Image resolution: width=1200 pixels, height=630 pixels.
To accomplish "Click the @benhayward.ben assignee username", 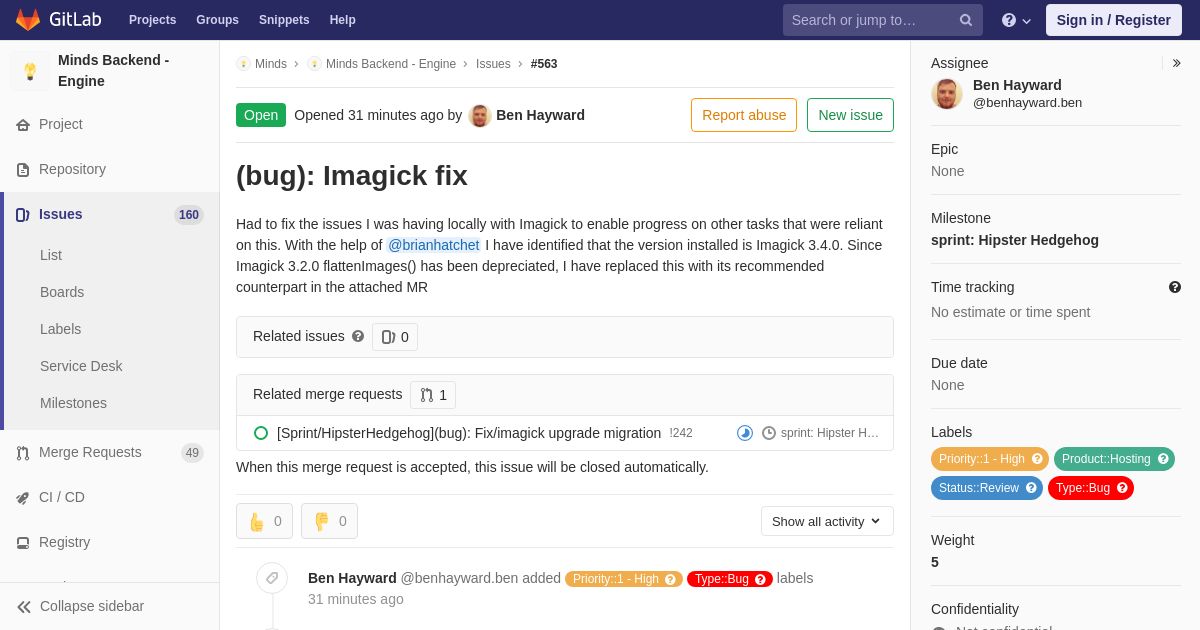I will pyautogui.click(x=1027, y=103).
